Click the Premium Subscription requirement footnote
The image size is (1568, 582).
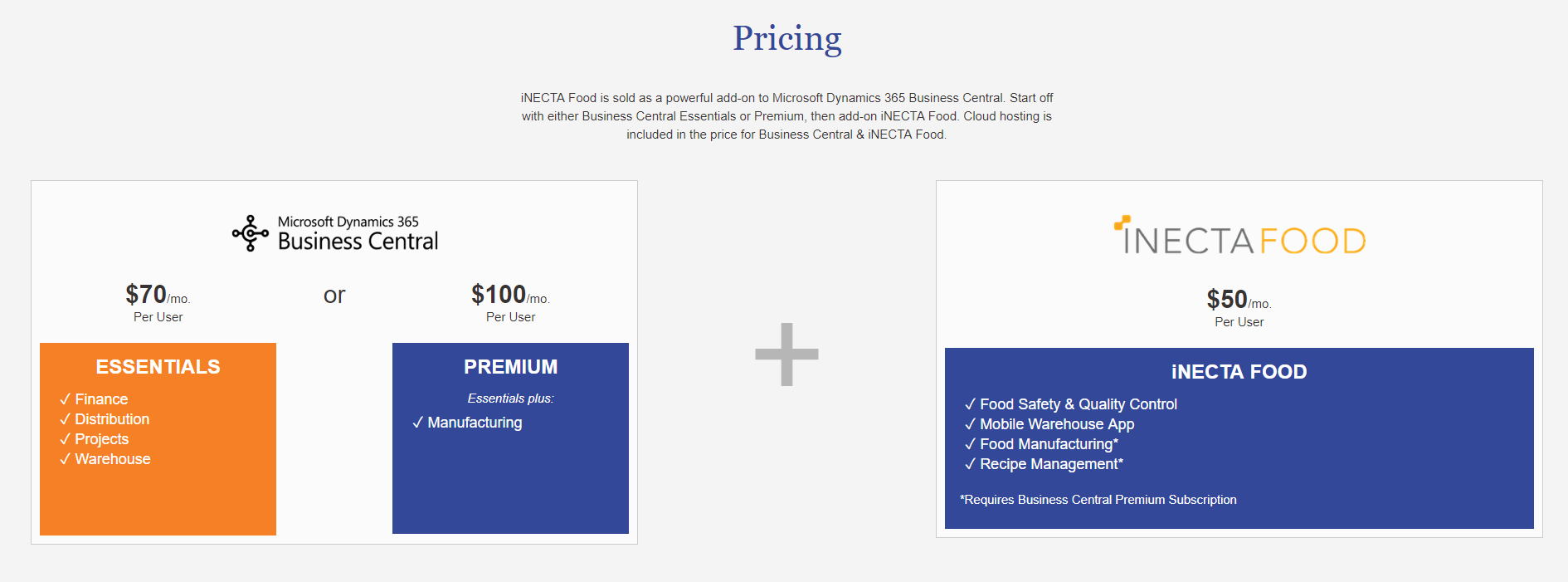[1098, 500]
